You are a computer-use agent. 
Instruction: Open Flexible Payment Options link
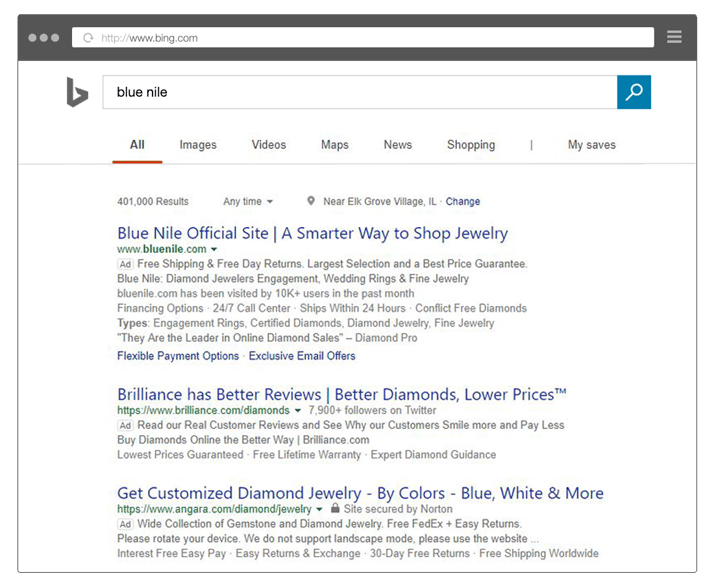pos(178,356)
